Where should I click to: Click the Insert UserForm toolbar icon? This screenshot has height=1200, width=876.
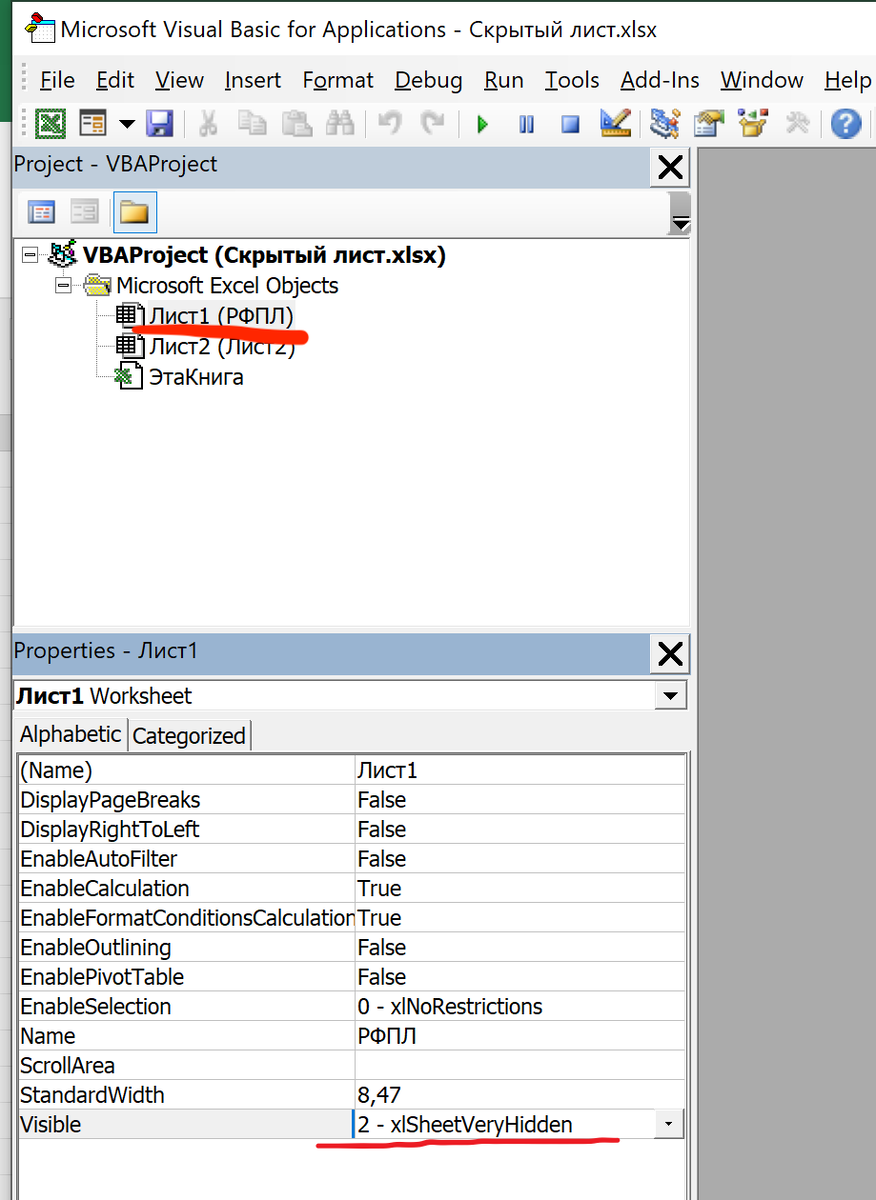click(93, 124)
